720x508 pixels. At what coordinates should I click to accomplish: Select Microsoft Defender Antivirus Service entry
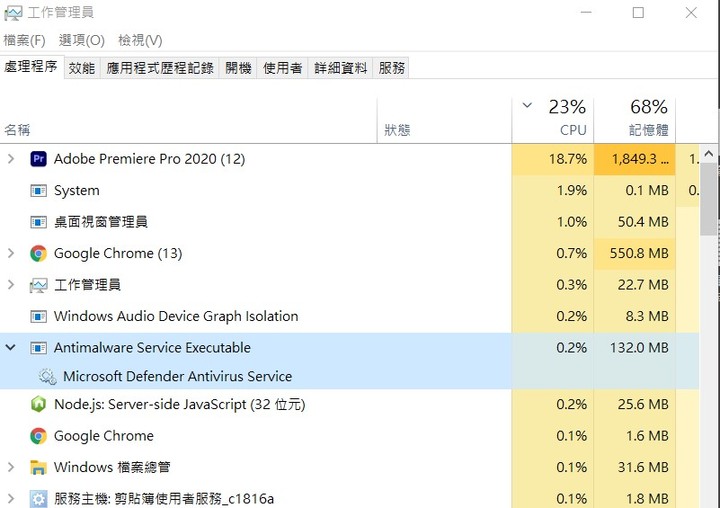coord(177,377)
